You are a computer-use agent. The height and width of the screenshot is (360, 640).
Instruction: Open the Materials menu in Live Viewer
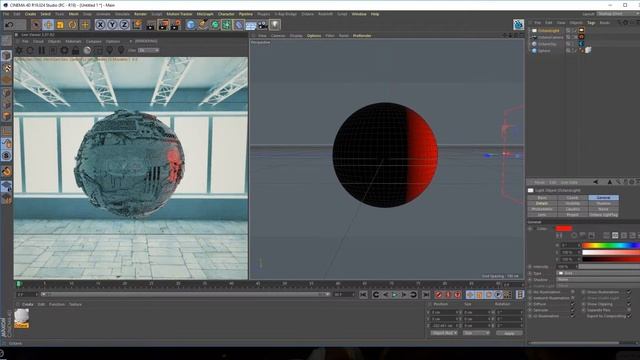point(73,41)
